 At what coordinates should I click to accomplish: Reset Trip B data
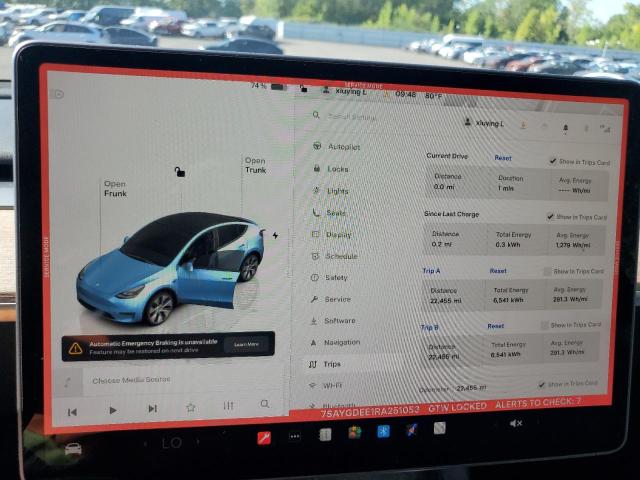496,326
